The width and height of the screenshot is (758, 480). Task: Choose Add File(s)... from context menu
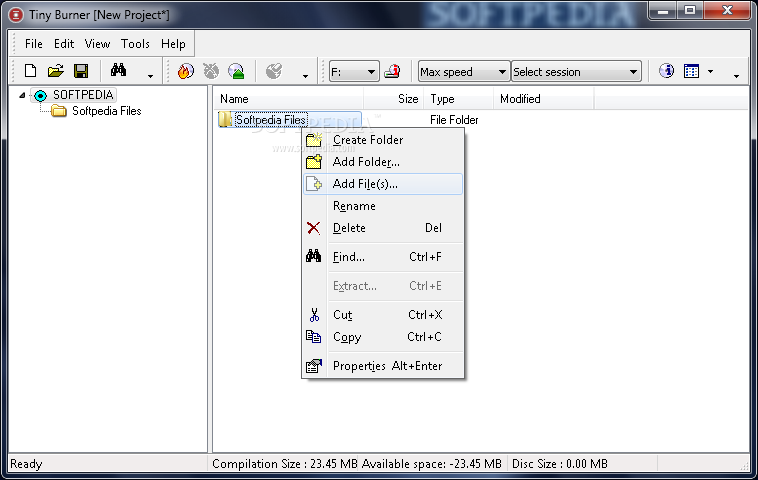[x=383, y=184]
